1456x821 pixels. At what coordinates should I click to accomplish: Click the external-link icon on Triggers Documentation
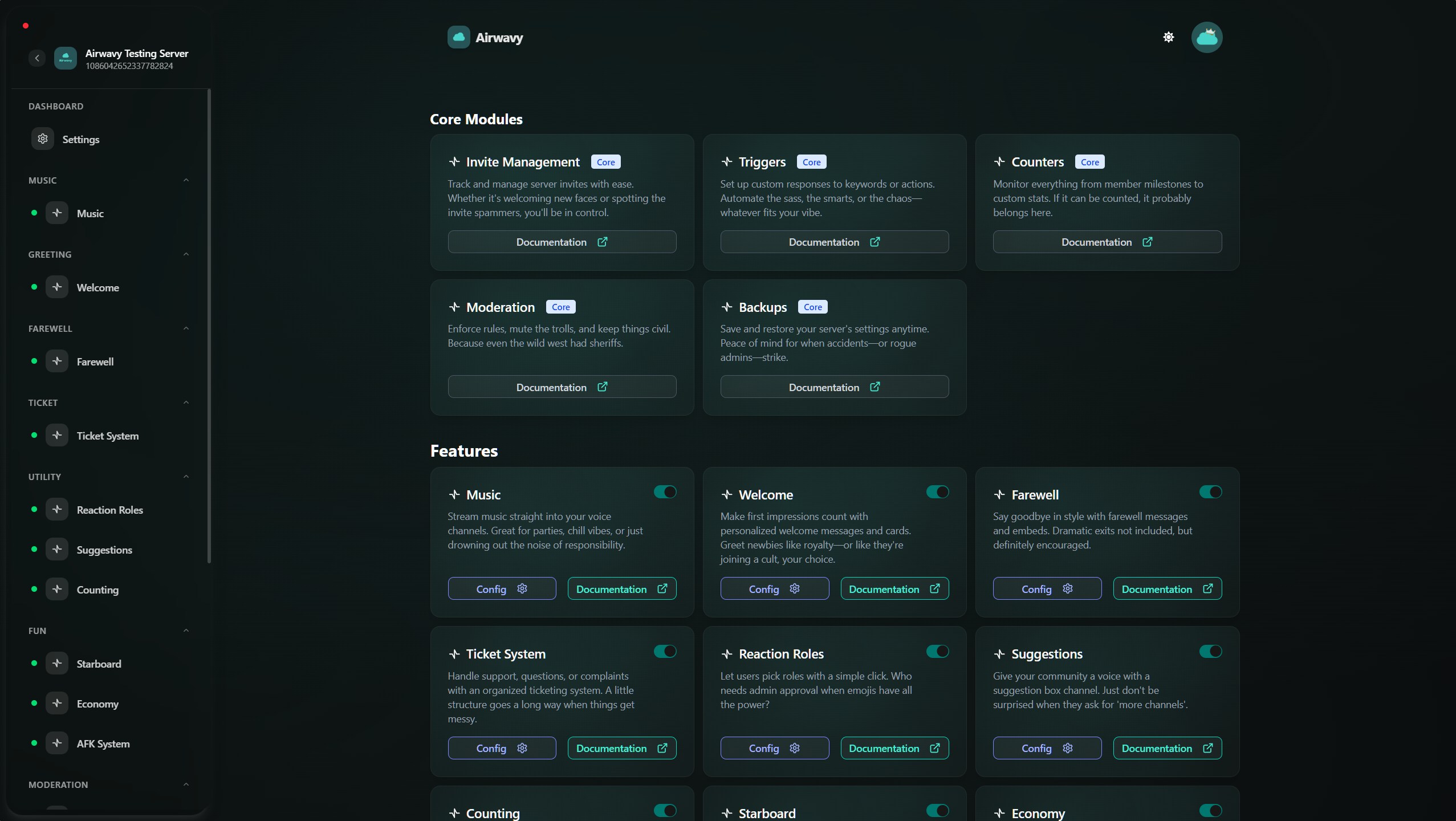click(x=875, y=242)
